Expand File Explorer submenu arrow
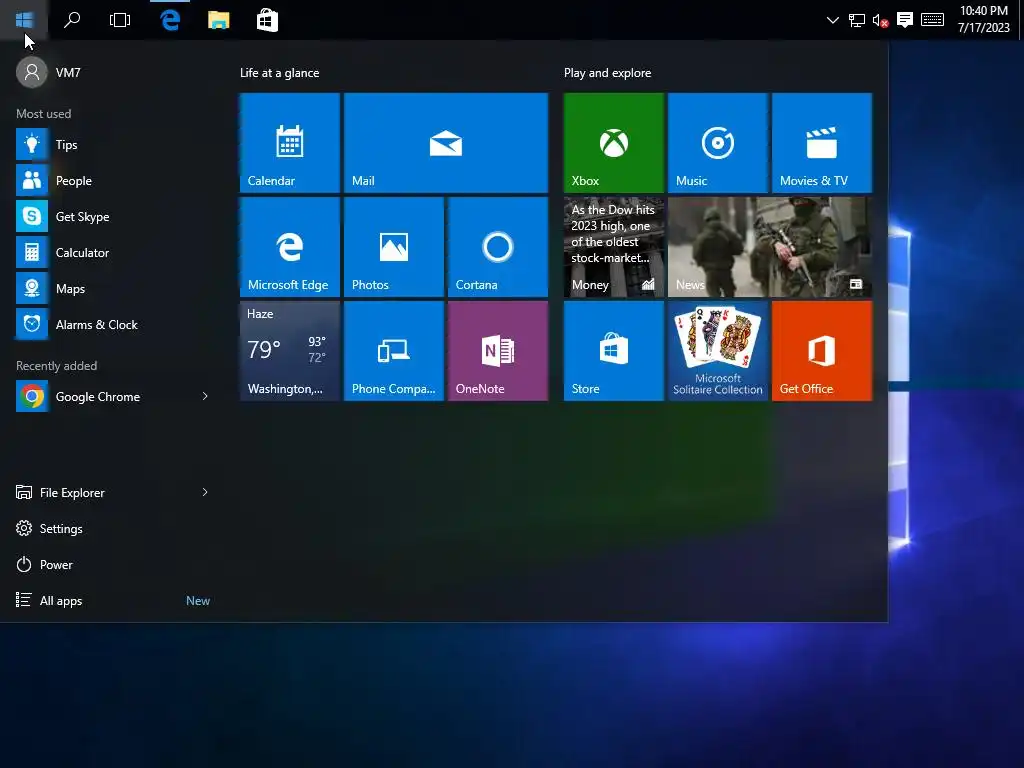 pyautogui.click(x=205, y=492)
